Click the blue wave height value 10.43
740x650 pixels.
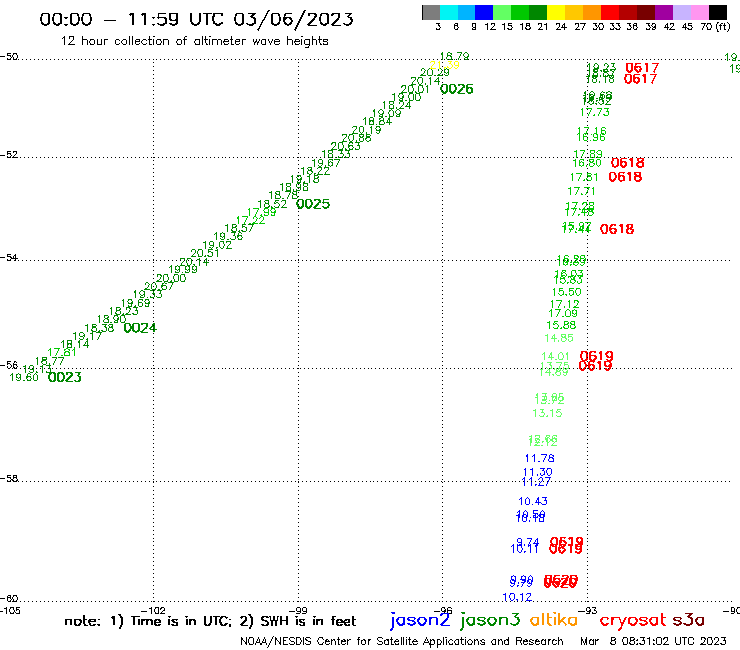point(533,501)
